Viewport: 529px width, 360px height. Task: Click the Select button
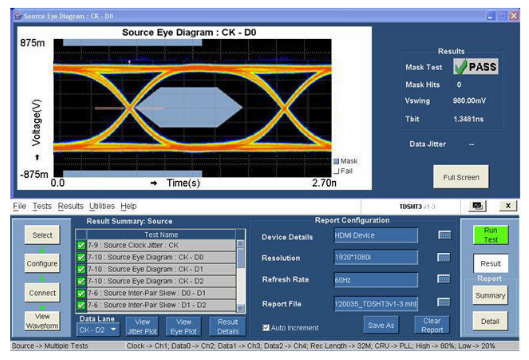pos(42,235)
